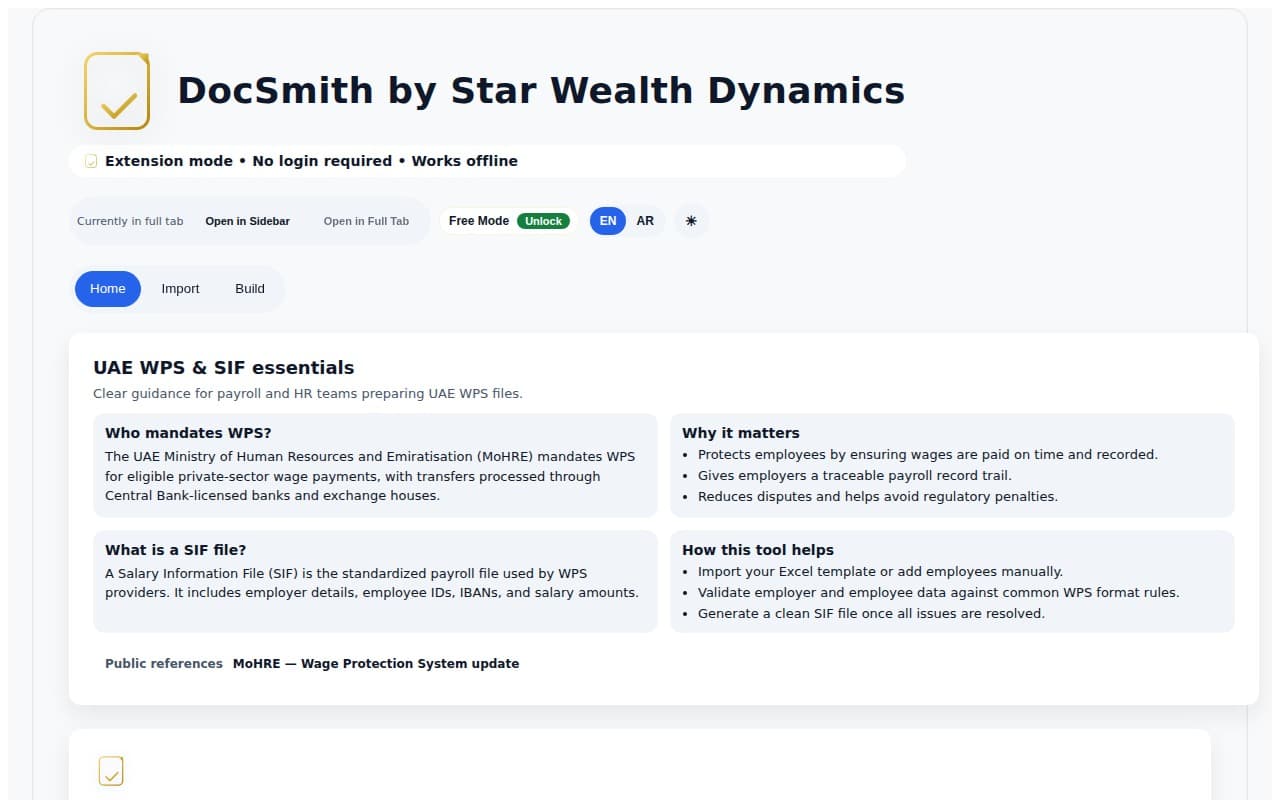Click the Who mandates WPS panel
The width and height of the screenshot is (1280, 800).
pos(376,465)
